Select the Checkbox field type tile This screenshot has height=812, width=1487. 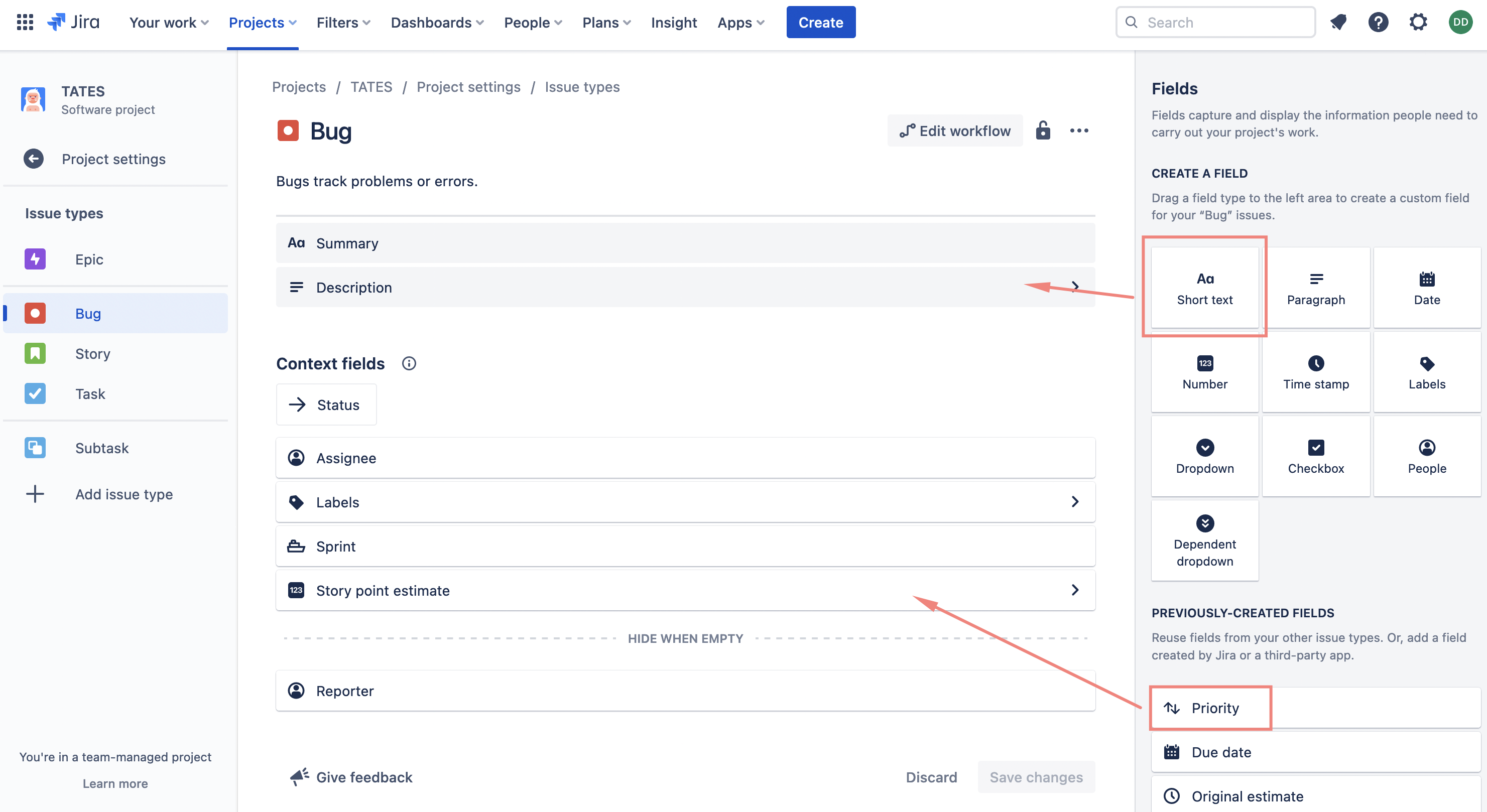pyautogui.click(x=1315, y=456)
